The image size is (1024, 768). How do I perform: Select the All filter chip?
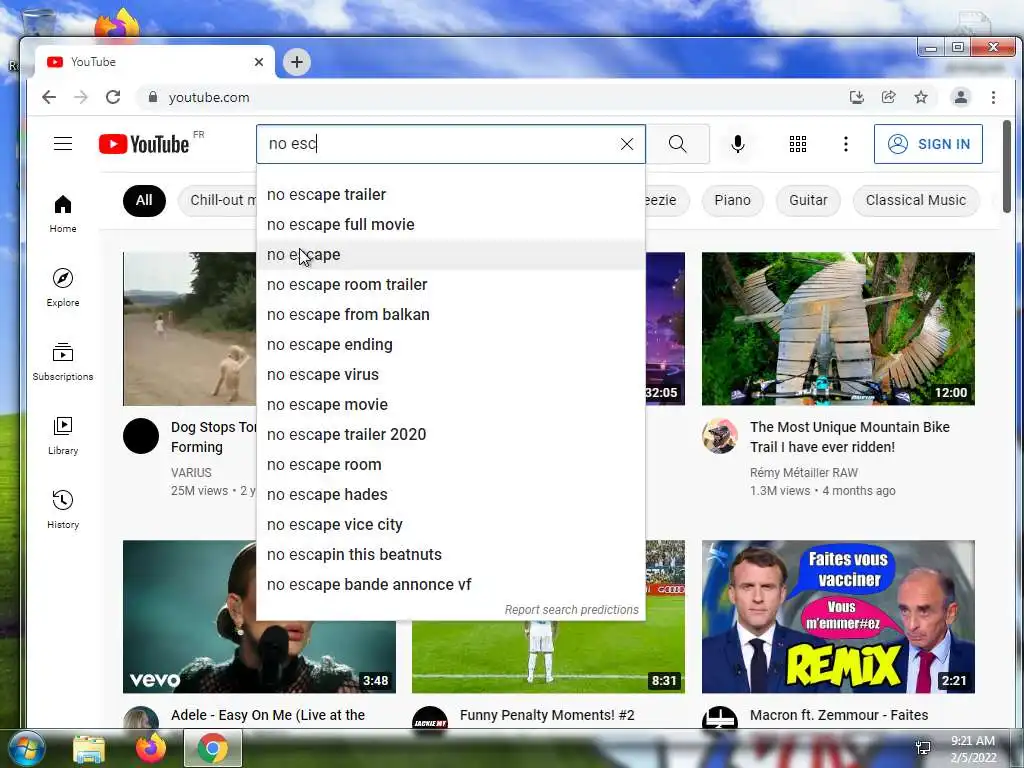pos(144,200)
